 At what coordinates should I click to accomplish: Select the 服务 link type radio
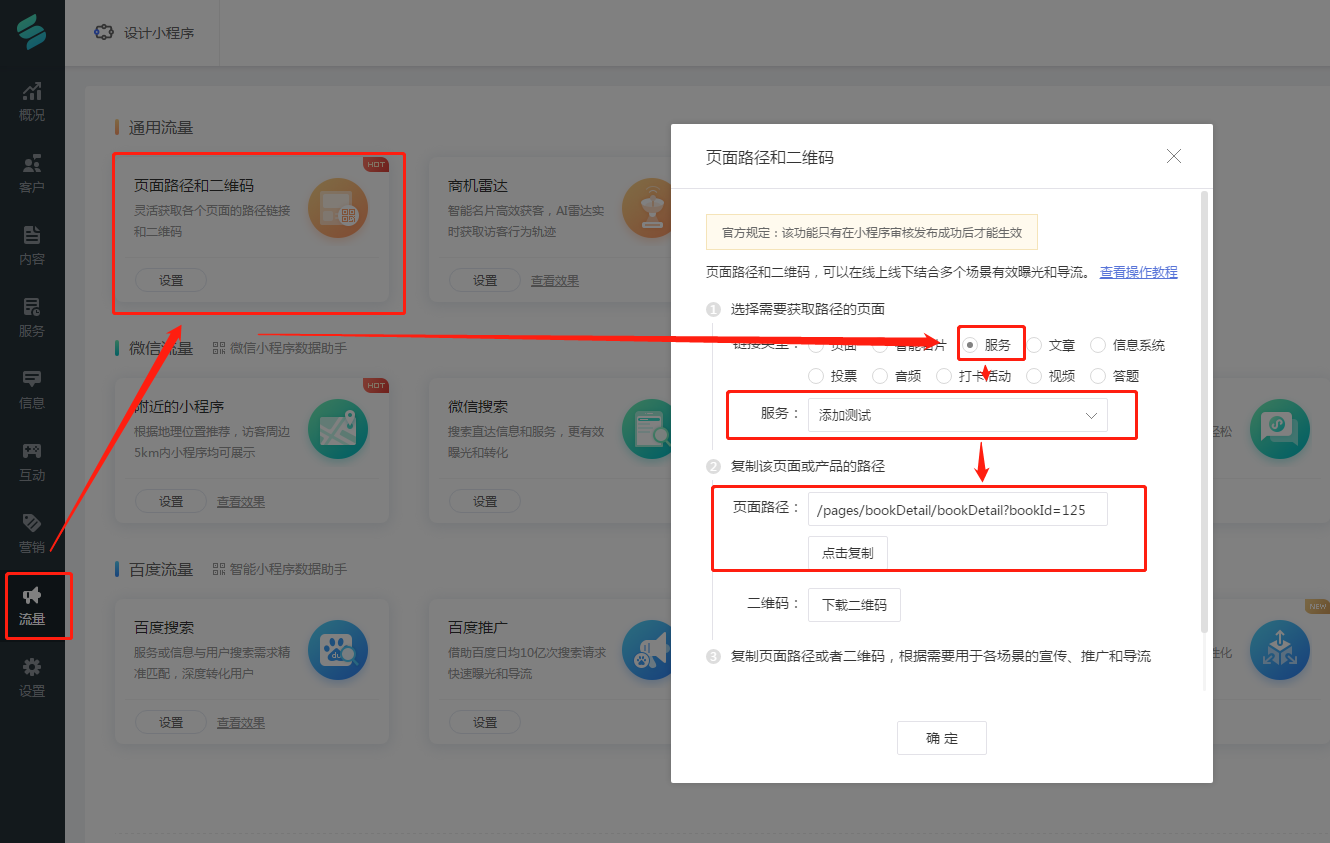970,345
